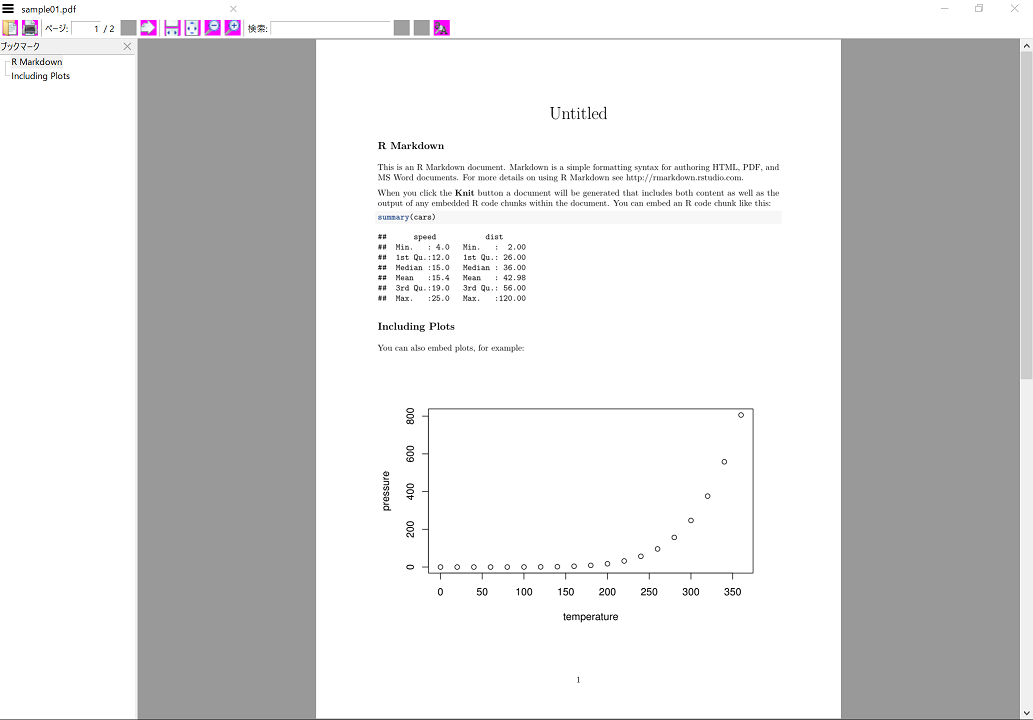Go to the next page arrow
The width and height of the screenshot is (1033, 720).
click(148, 28)
